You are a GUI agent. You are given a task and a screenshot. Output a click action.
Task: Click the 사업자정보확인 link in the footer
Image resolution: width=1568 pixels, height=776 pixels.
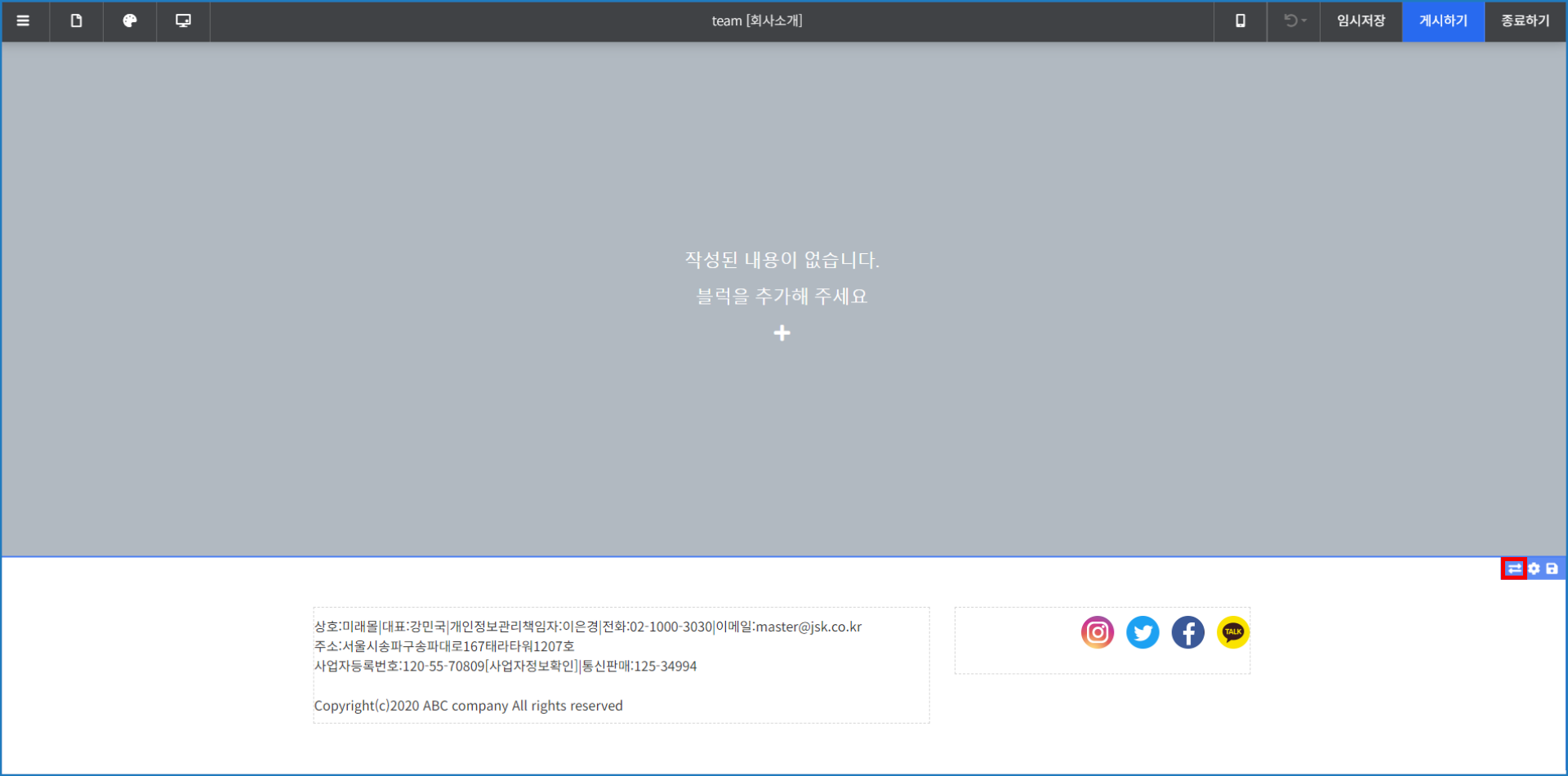point(532,667)
